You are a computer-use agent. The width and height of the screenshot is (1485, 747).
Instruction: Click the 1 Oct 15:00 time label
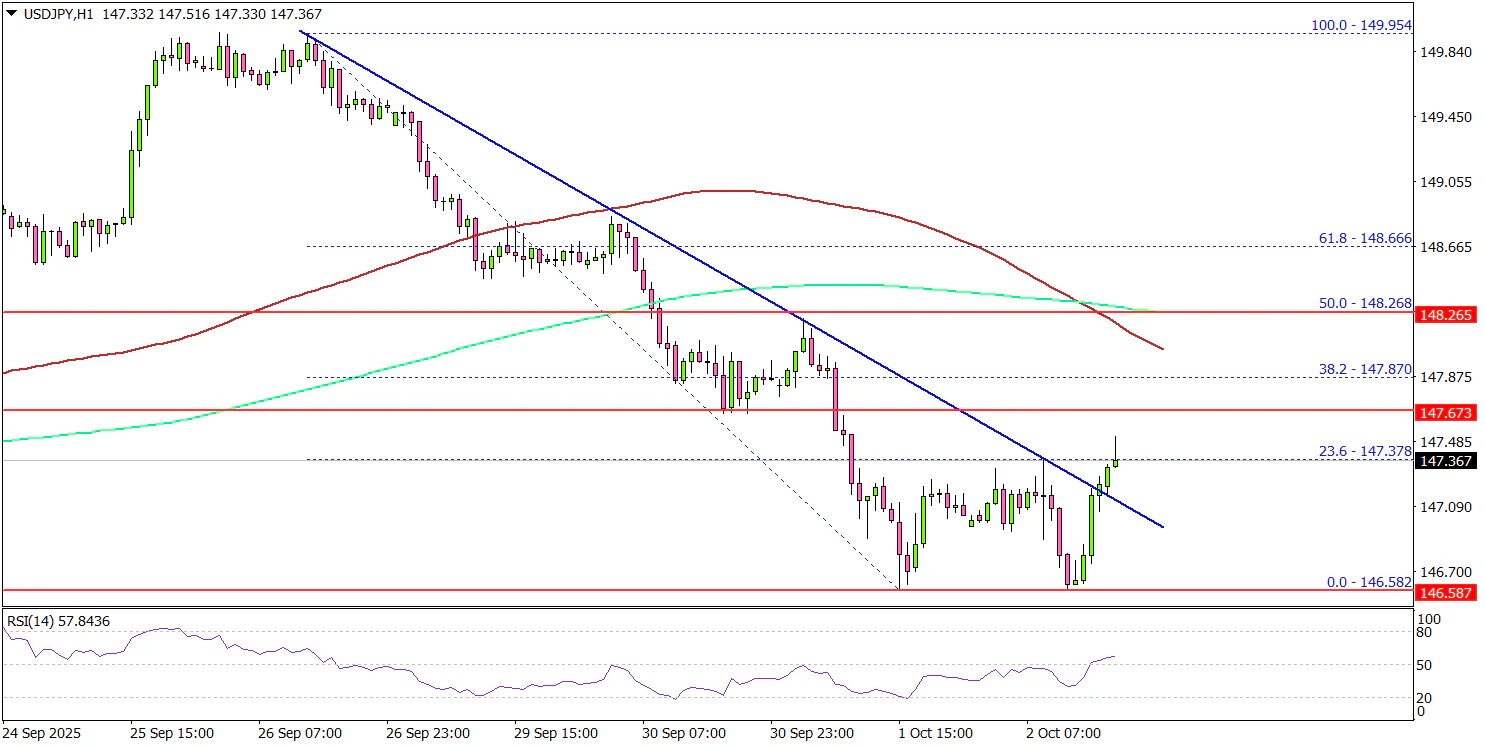click(933, 733)
